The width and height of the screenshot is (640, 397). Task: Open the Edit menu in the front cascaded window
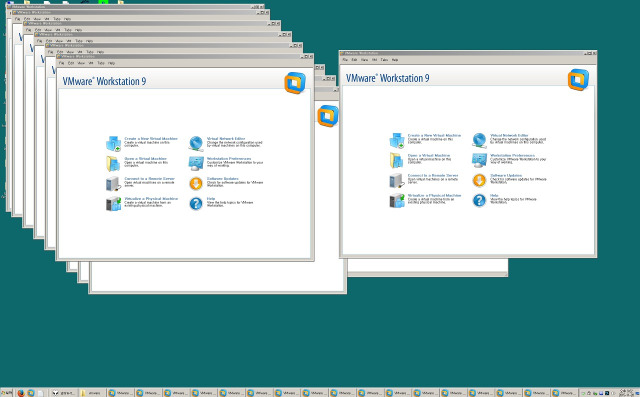tap(71, 63)
